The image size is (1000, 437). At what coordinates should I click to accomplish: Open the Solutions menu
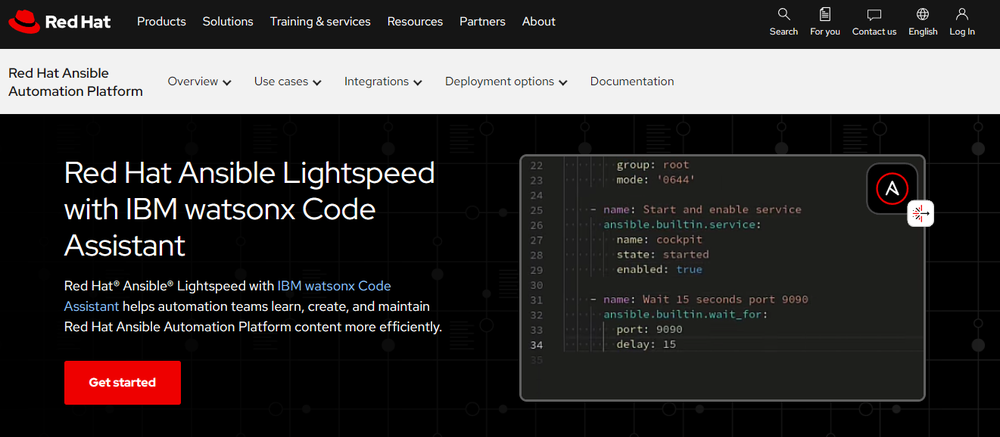[228, 22]
